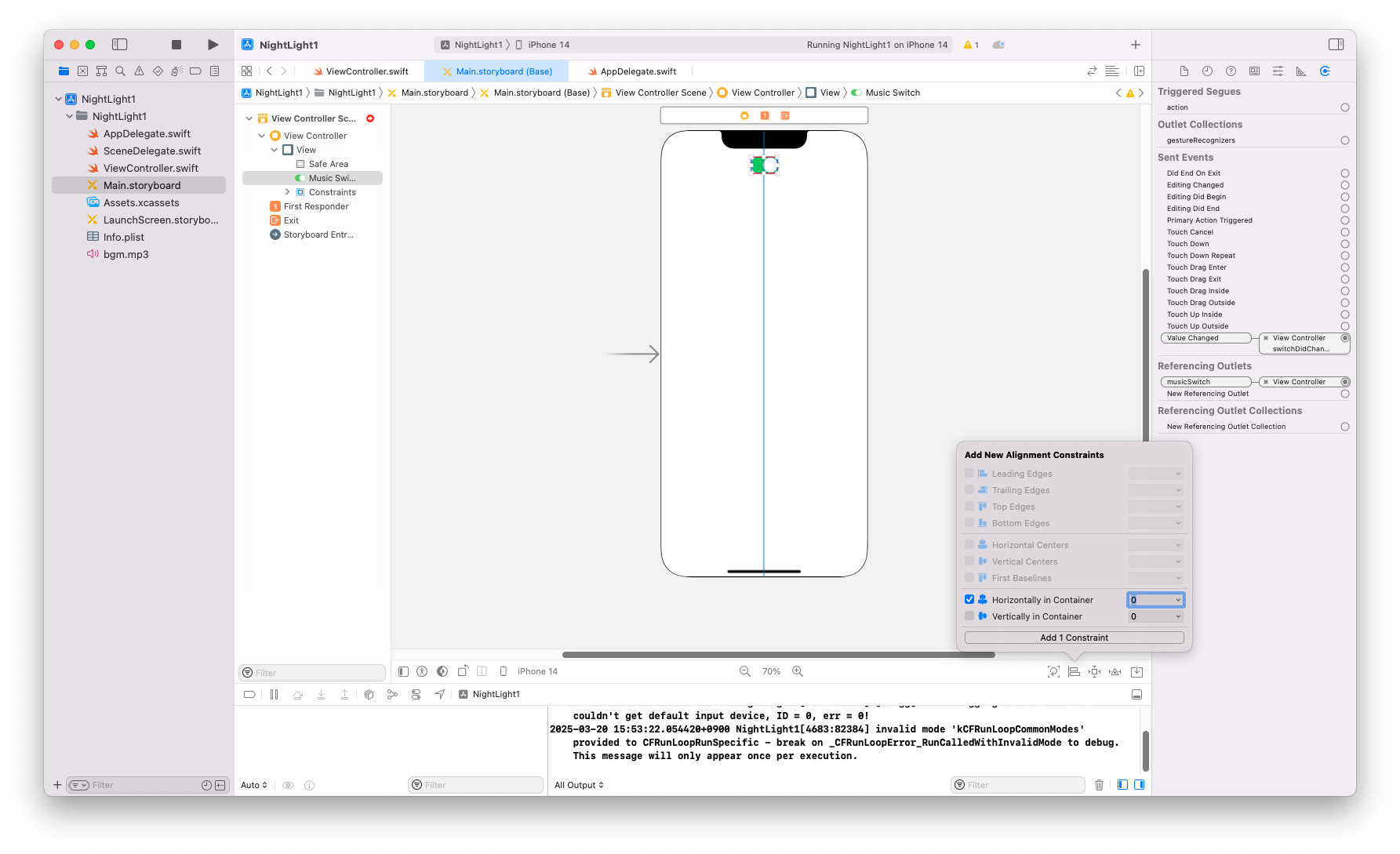
Task: Click the Align constraints icon
Action: click(x=1075, y=671)
